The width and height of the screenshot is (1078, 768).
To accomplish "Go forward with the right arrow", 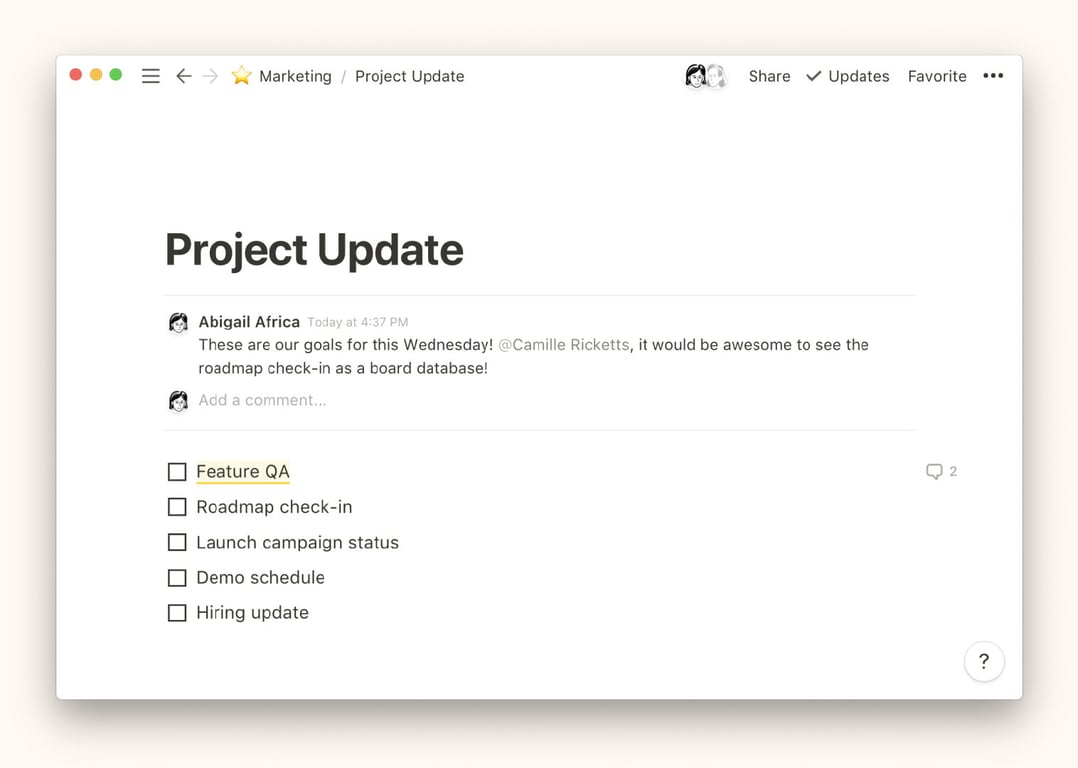I will point(210,76).
